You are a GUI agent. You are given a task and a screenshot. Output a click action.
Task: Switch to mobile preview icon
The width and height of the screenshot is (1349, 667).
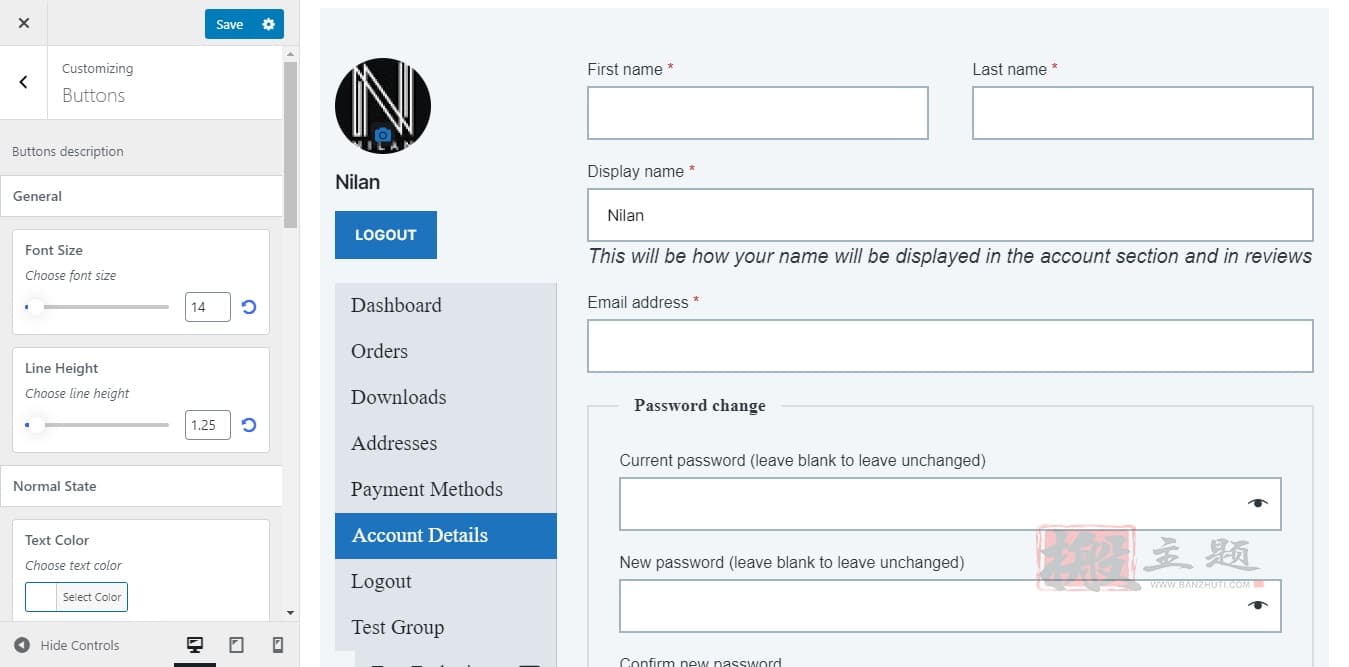pyautogui.click(x=278, y=645)
